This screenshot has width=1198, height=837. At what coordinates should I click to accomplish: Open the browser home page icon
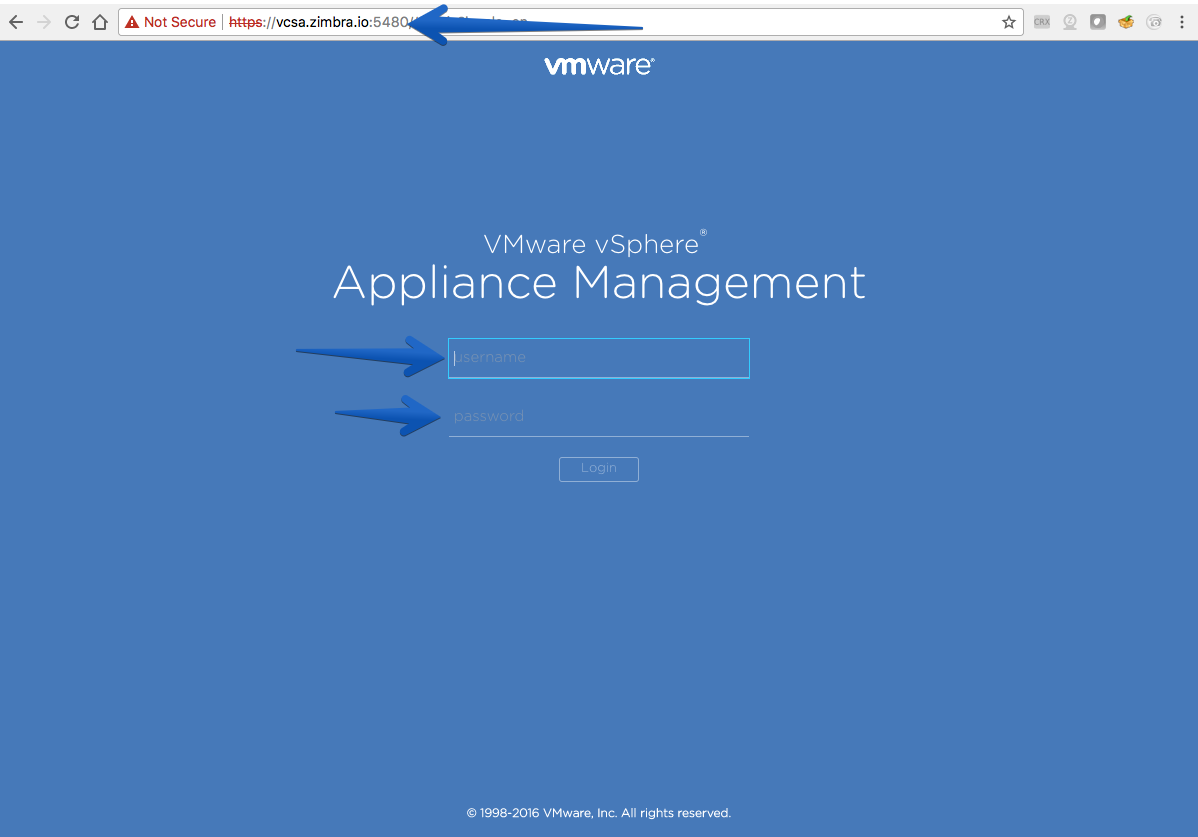100,22
